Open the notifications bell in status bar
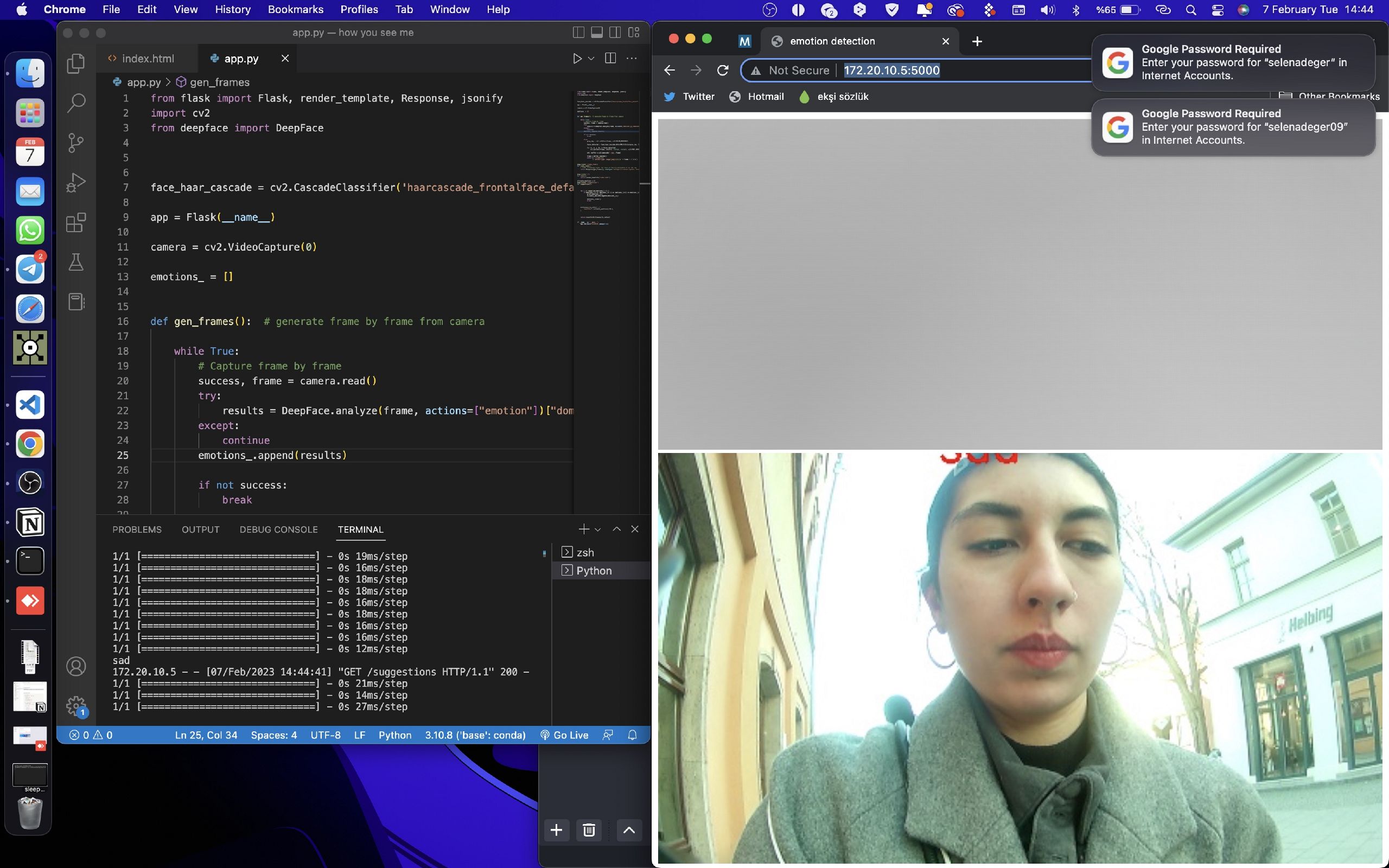Viewport: 1389px width, 868px height. (633, 735)
